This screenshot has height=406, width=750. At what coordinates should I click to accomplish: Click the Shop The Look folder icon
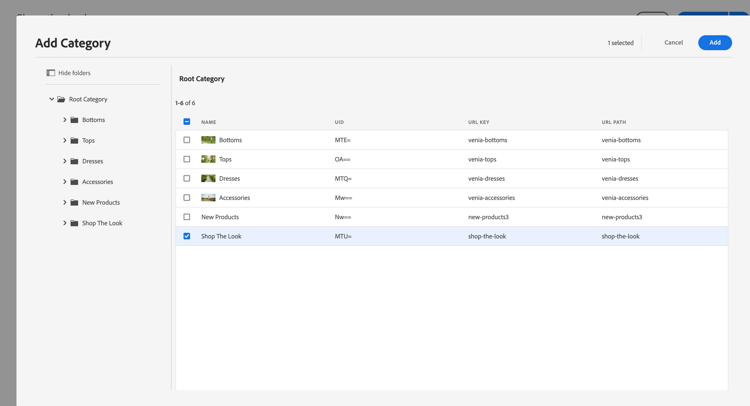pos(74,223)
